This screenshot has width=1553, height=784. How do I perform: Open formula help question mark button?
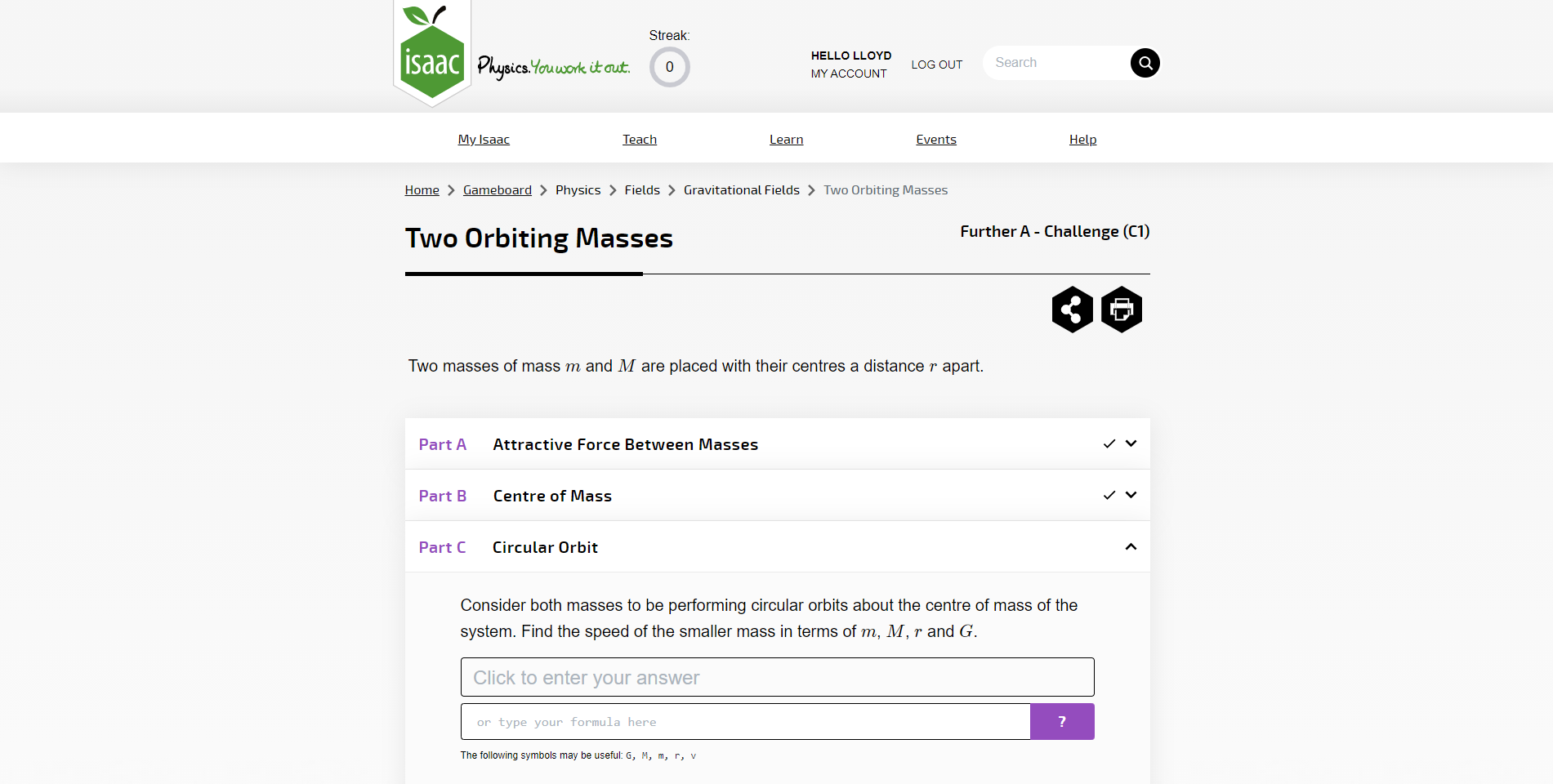(x=1062, y=722)
